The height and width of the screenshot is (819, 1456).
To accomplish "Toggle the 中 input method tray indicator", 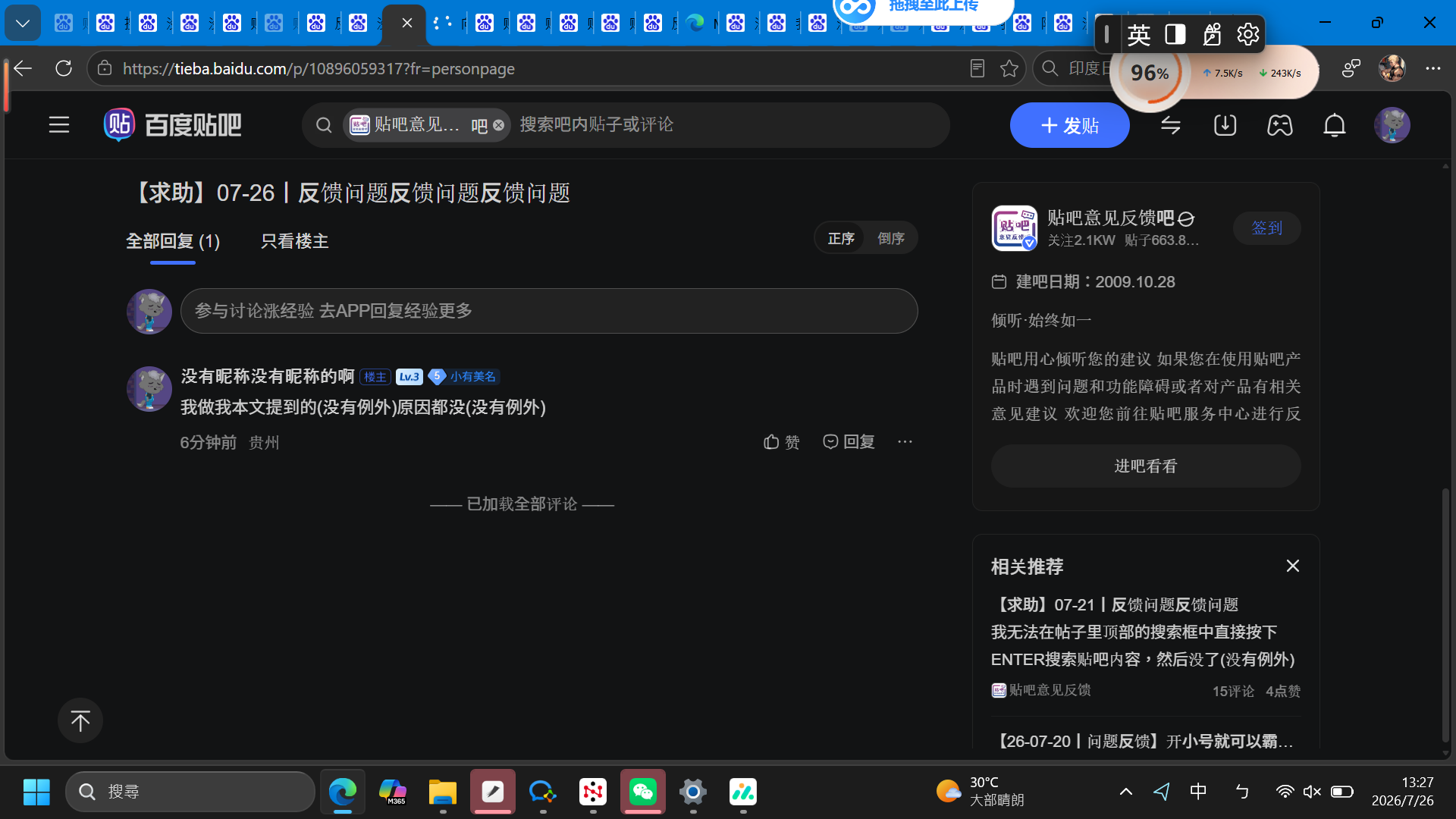I will coord(1198,792).
